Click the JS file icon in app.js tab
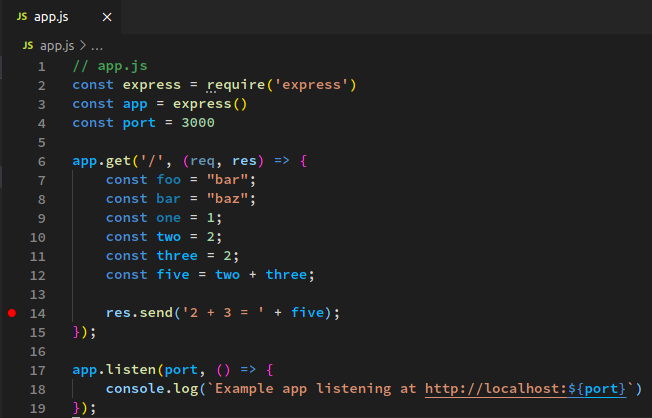Viewport: 652px width, 418px height. (x=22, y=17)
